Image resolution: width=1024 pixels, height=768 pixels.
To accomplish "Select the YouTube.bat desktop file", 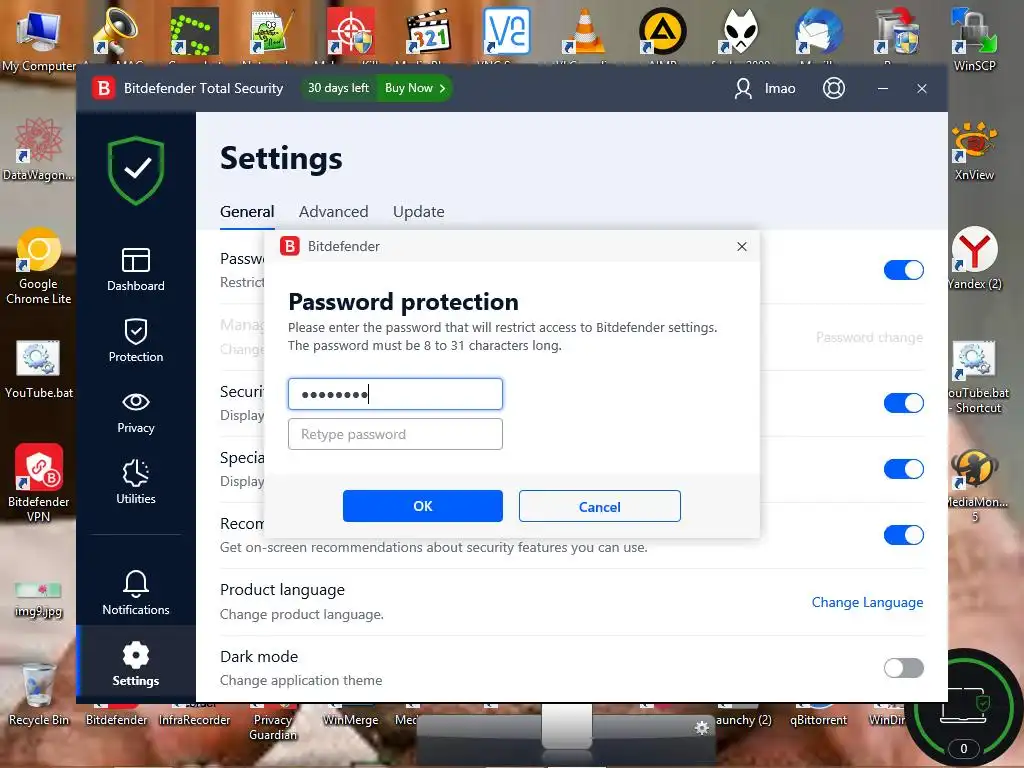I will (38, 369).
